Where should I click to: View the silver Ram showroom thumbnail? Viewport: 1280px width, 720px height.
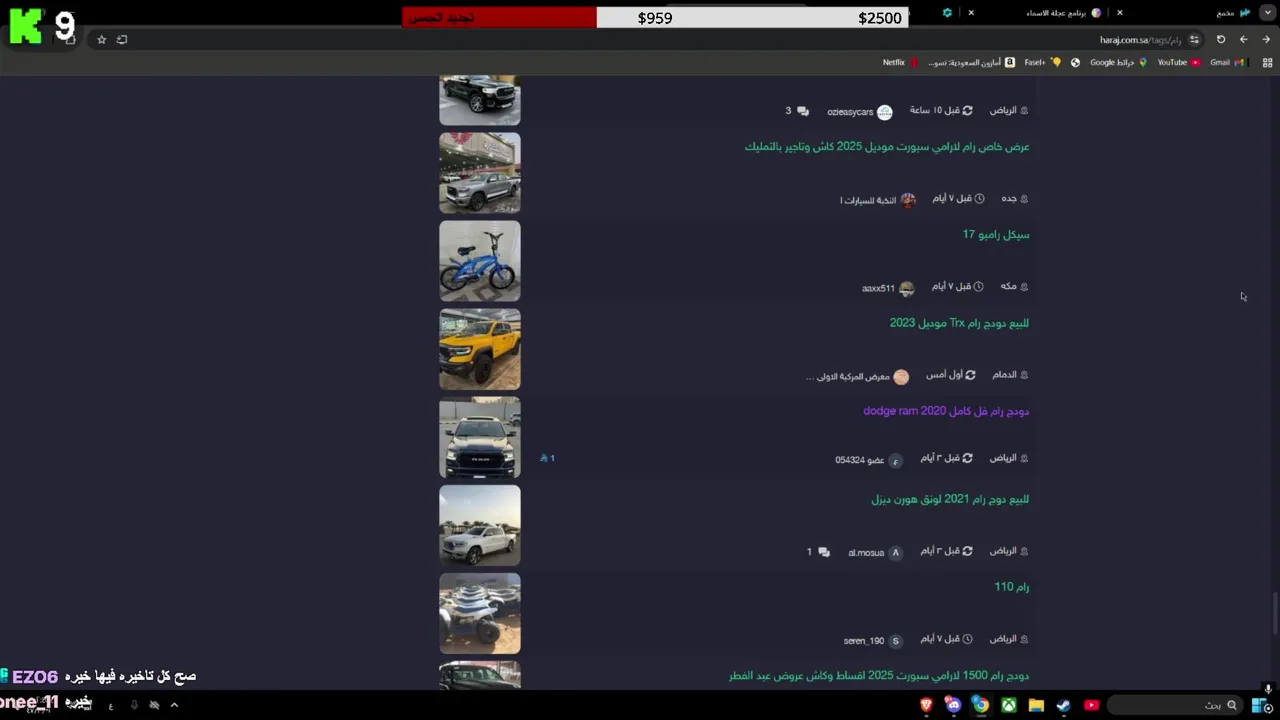[480, 173]
